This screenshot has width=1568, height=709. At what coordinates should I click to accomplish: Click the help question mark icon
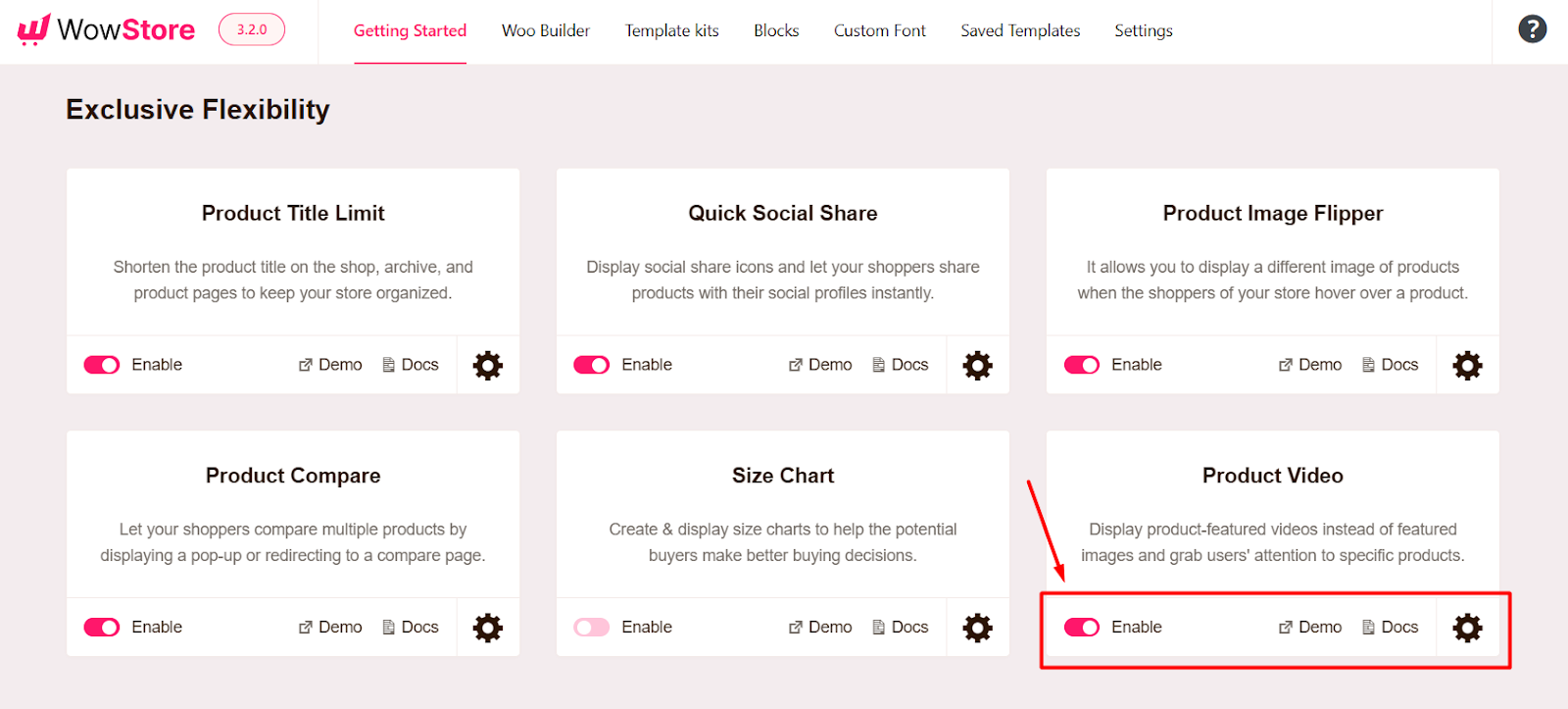1531,28
